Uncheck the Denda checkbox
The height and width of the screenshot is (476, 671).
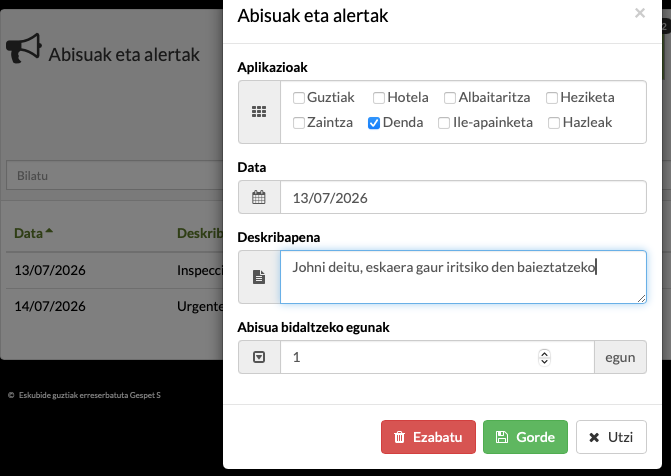[x=374, y=123]
